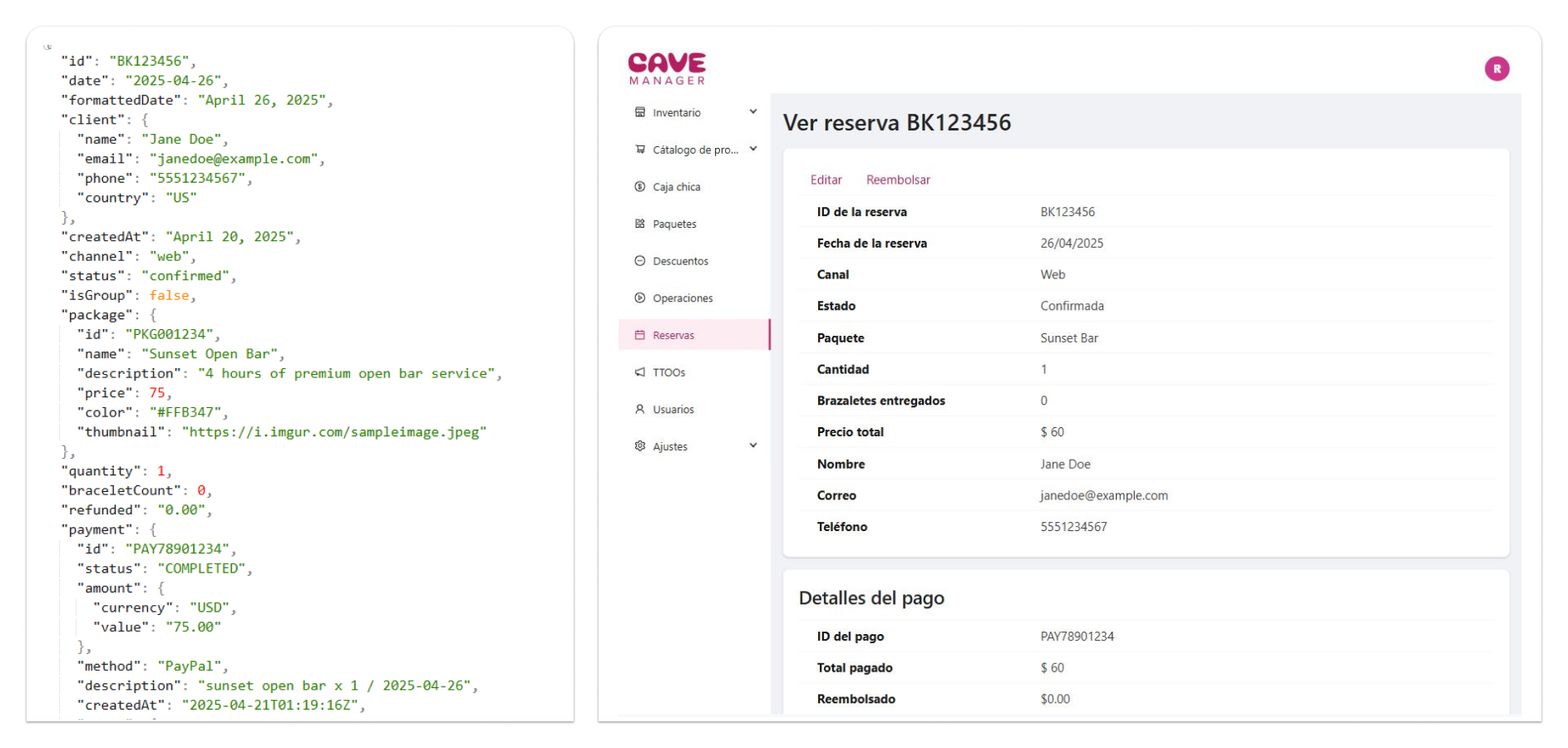
Task: Click the Paquetes grid icon
Action: point(639,224)
